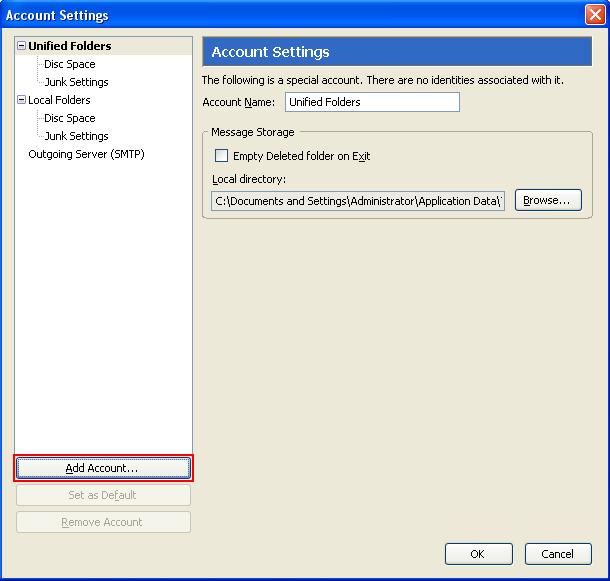Click the Account Name text field

(x=372, y=102)
